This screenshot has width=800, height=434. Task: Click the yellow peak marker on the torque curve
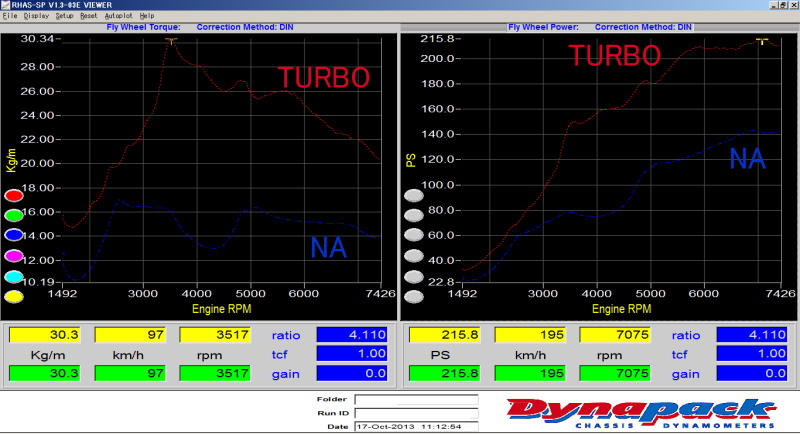171,41
